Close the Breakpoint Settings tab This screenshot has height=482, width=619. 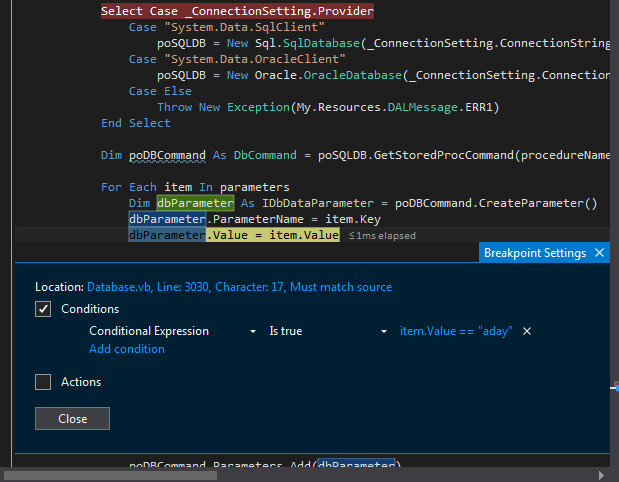(x=599, y=253)
